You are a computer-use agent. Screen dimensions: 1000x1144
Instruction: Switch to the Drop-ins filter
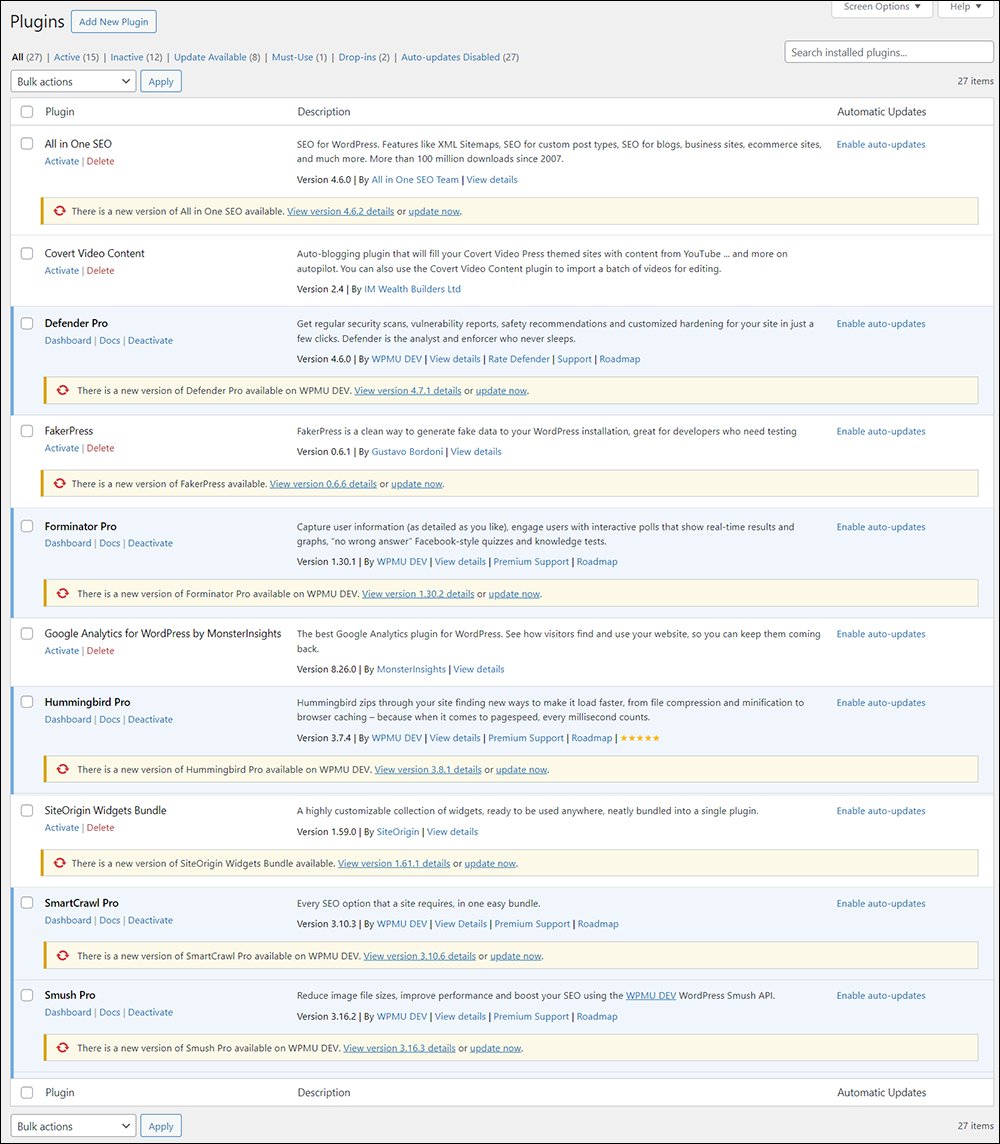[x=357, y=57]
